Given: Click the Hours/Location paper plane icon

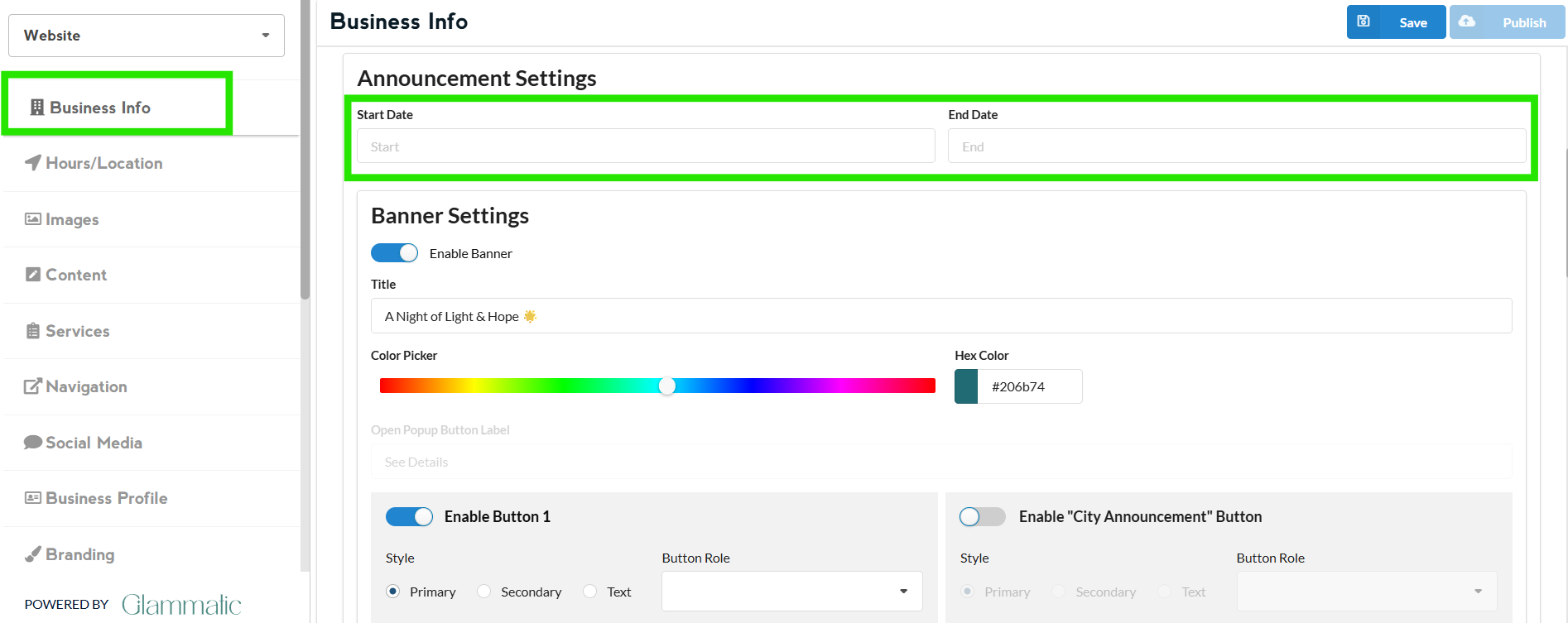Looking at the screenshot, I should click(33, 163).
